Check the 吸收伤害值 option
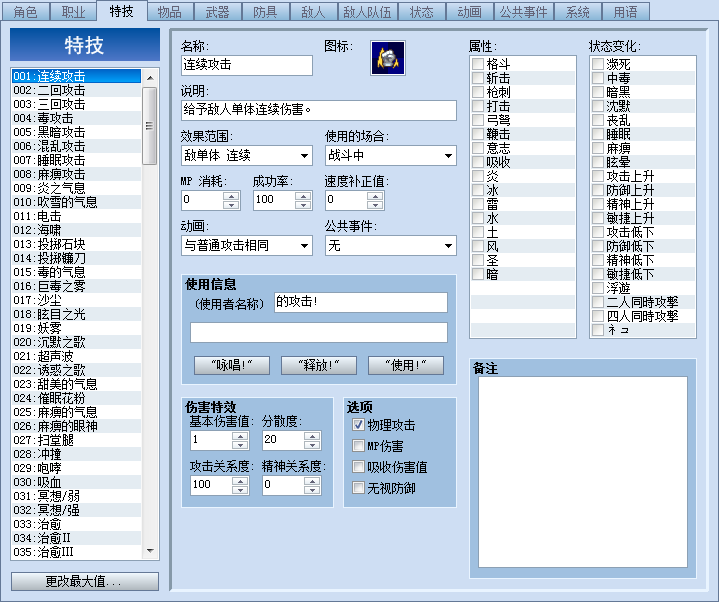719x602 pixels. [358, 467]
